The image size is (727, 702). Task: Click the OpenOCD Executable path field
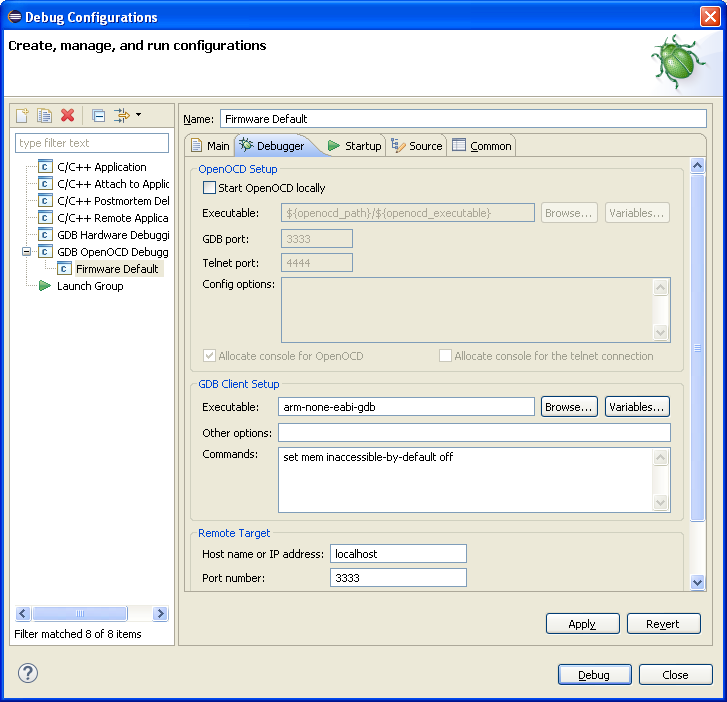pos(408,213)
